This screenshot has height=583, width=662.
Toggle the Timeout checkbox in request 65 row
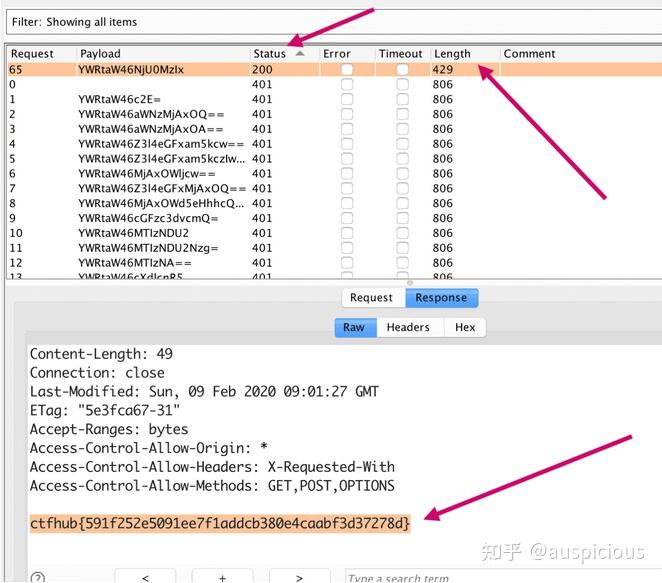point(402,69)
